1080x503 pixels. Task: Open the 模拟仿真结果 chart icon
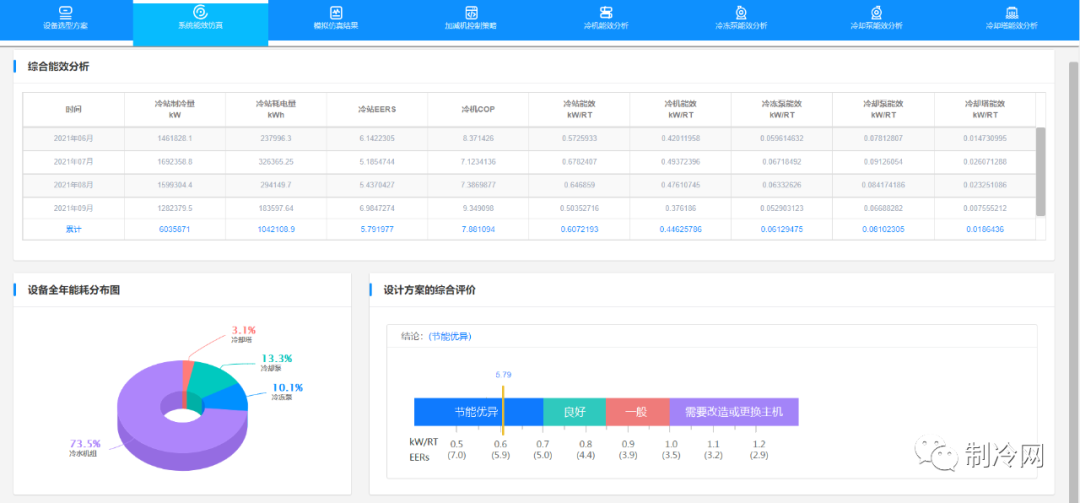pyautogui.click(x=335, y=12)
